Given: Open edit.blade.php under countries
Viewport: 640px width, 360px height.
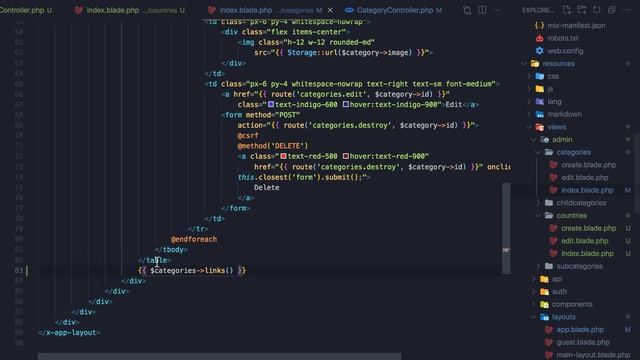Looking at the screenshot, I should coord(584,240).
